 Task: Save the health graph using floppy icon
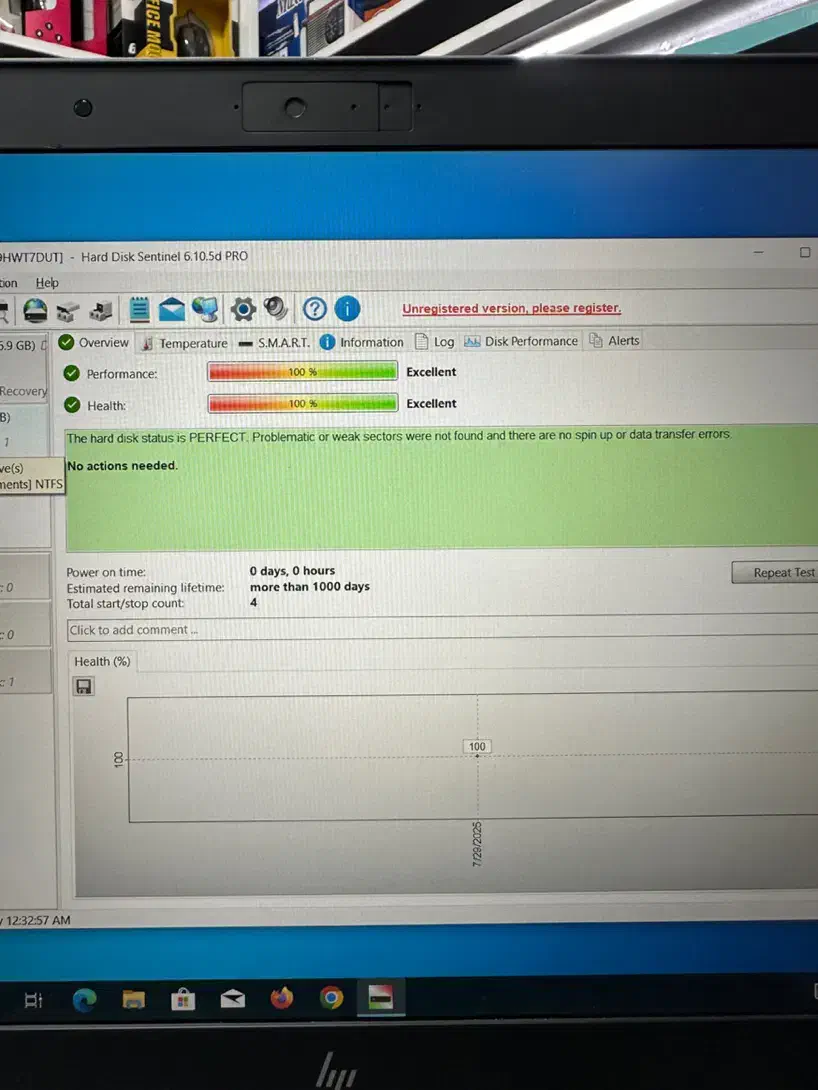84,686
